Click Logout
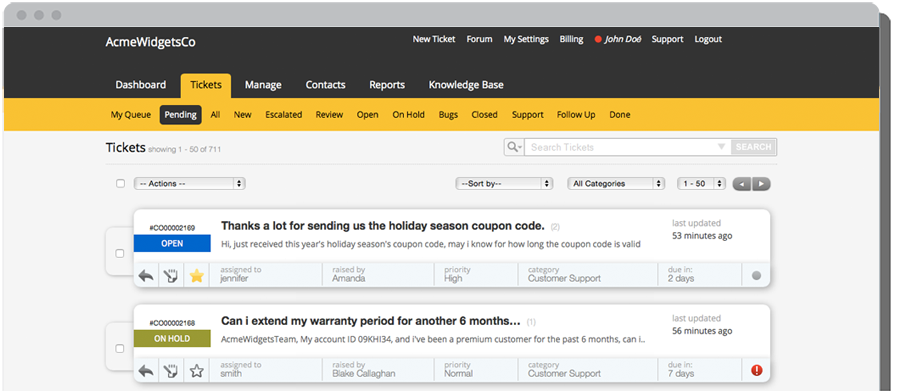 pyautogui.click(x=708, y=40)
